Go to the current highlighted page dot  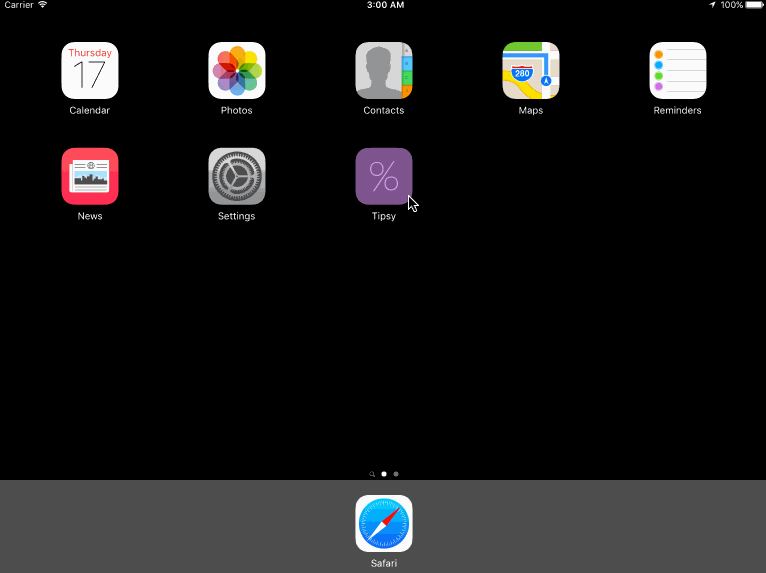coord(384,474)
